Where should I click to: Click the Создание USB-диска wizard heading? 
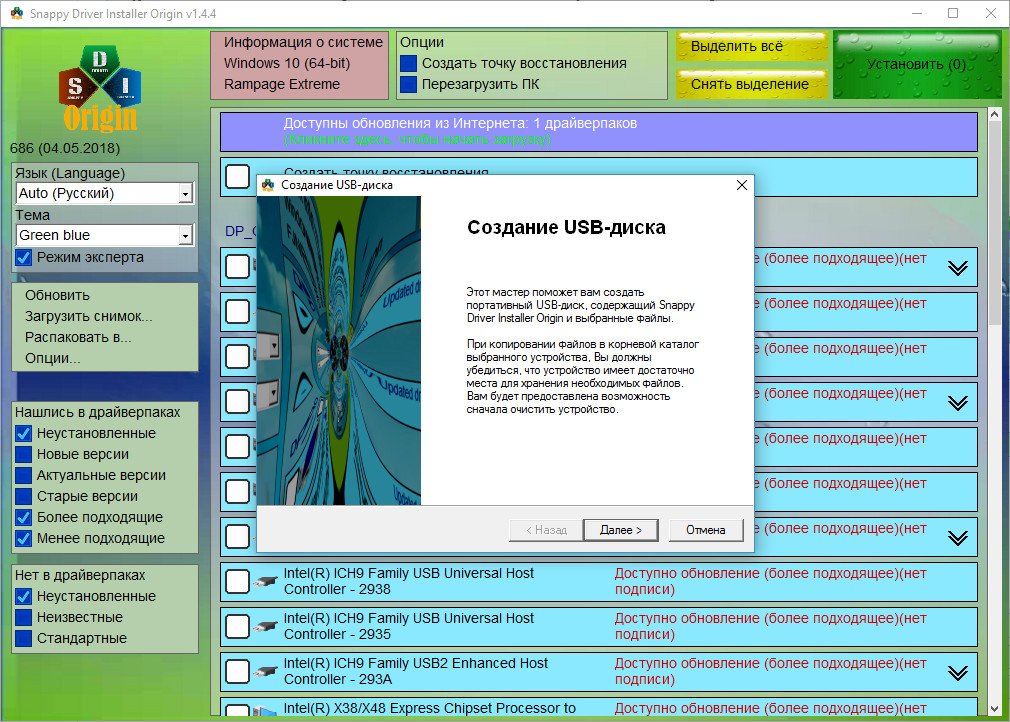click(x=566, y=227)
